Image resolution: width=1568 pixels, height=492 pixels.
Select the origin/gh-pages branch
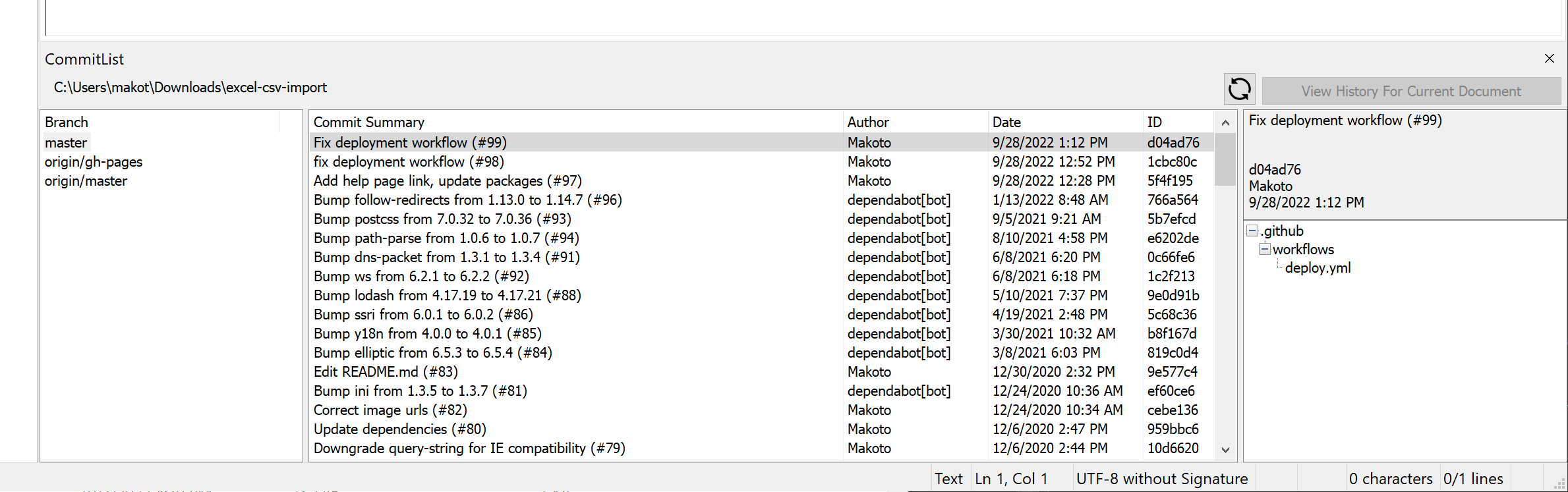(94, 161)
